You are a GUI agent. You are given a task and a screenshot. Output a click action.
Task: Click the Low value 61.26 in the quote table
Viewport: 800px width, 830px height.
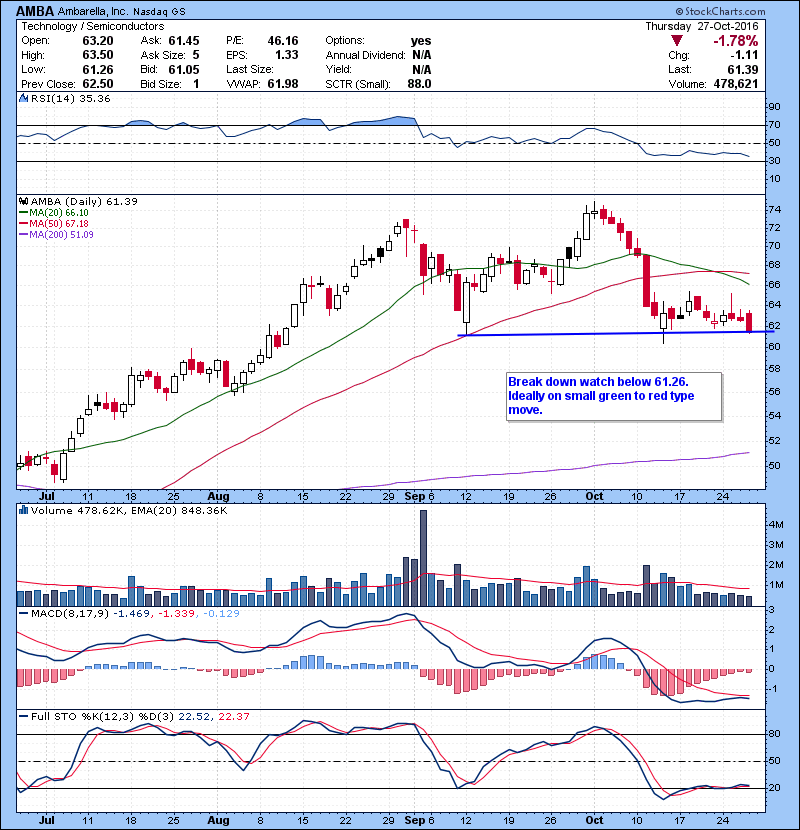point(98,69)
